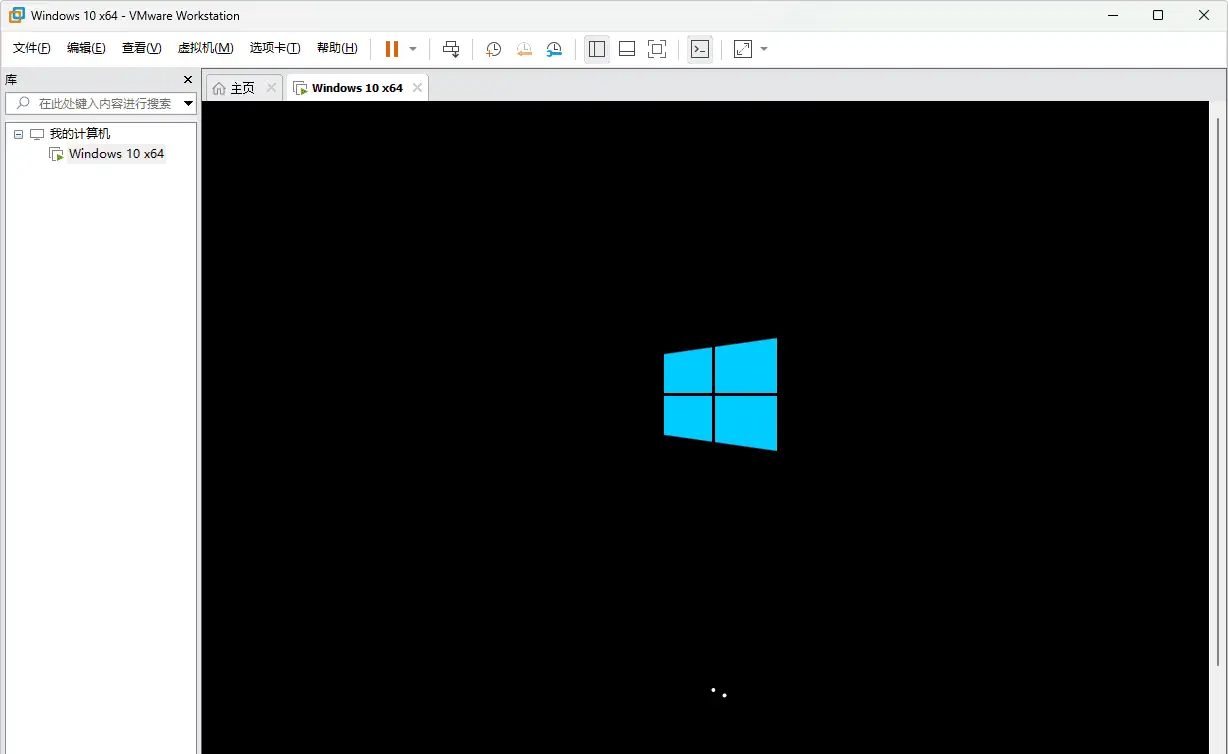Open the 查看(V) menu
Screen dimensions: 1228x754
pyautogui.click(x=141, y=48)
